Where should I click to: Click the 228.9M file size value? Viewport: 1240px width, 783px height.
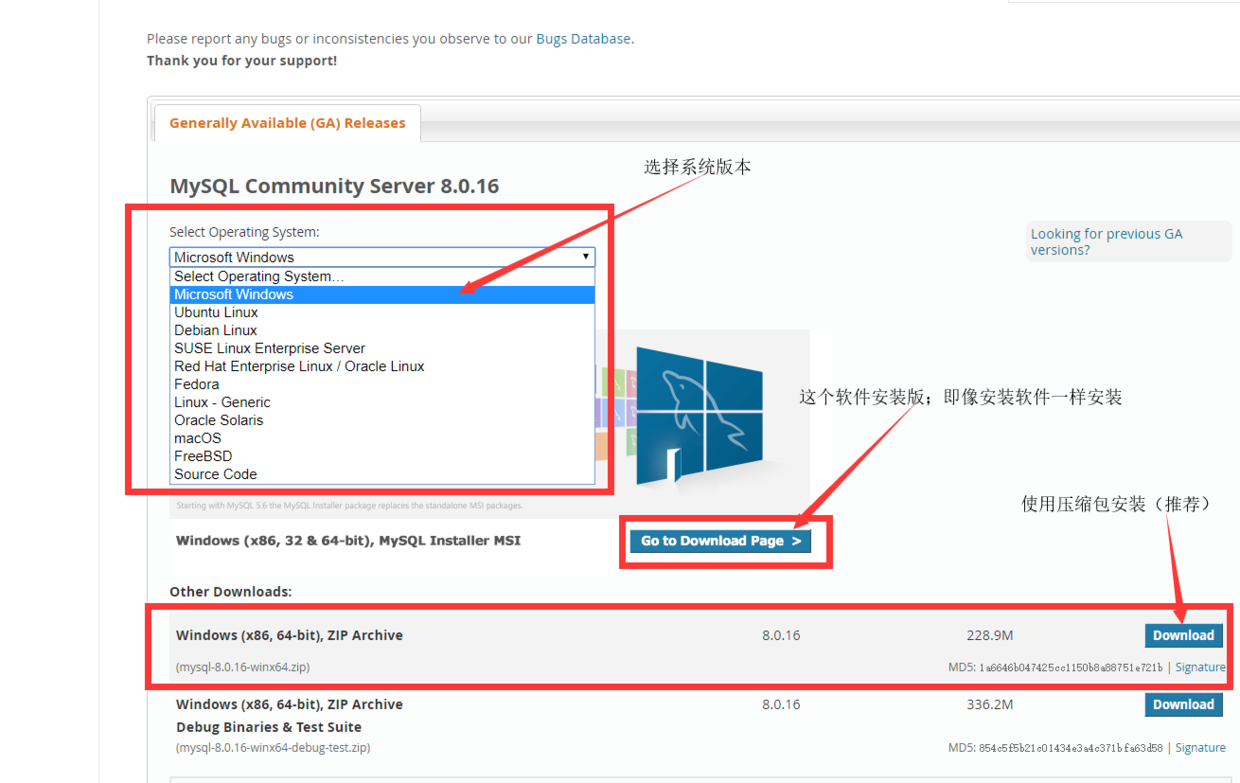[x=990, y=635]
